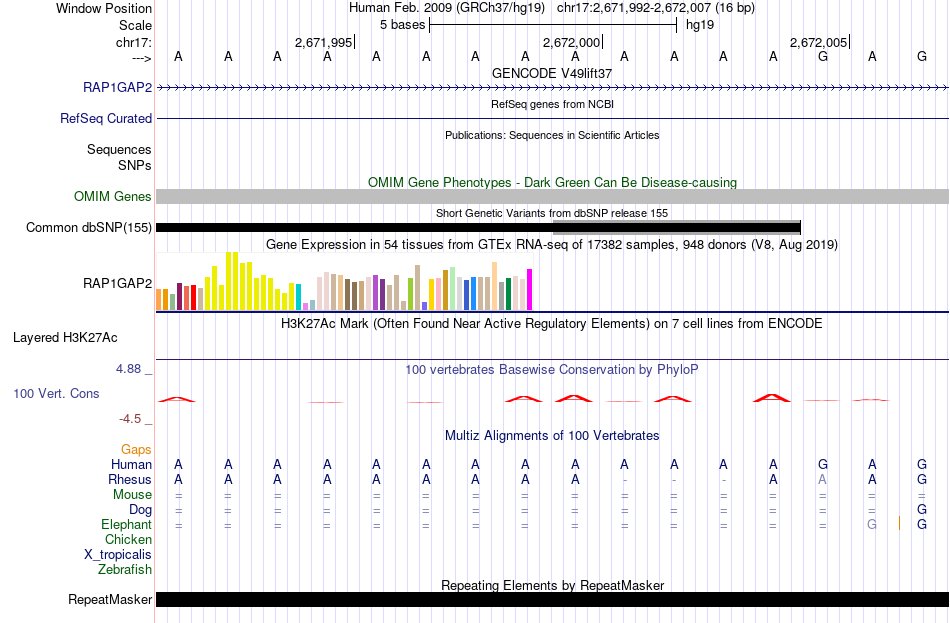The width and height of the screenshot is (950, 623).
Task: Click the Human species label
Action: 131,464
